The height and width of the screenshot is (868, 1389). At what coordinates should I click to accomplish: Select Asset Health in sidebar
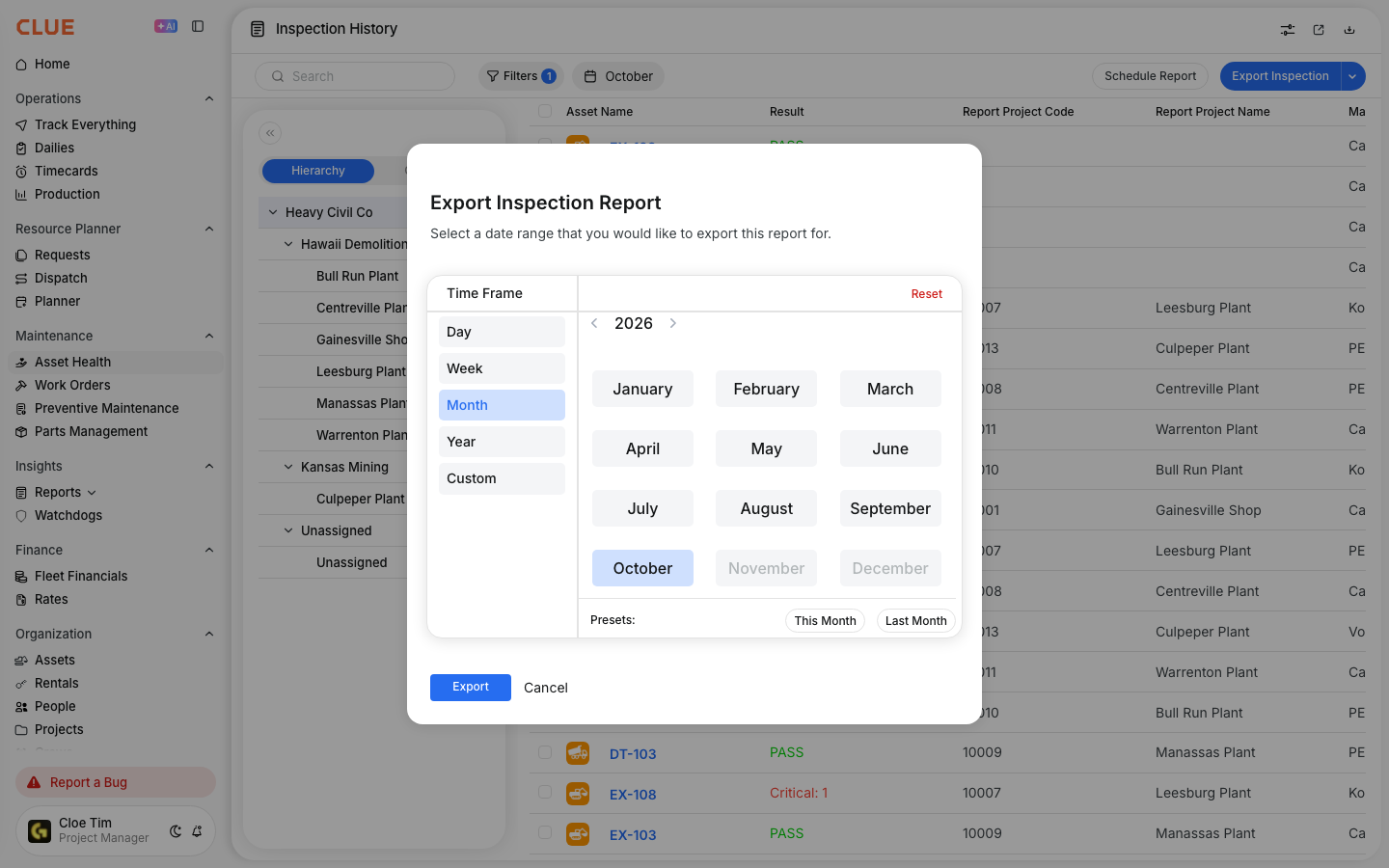(116, 362)
